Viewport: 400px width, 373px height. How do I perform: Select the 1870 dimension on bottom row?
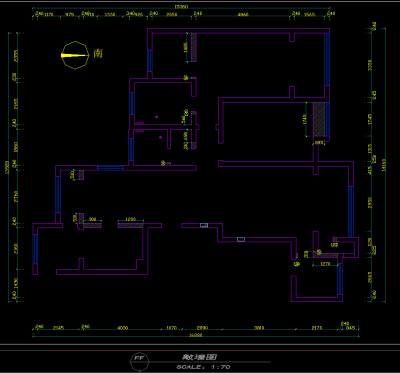tap(171, 328)
